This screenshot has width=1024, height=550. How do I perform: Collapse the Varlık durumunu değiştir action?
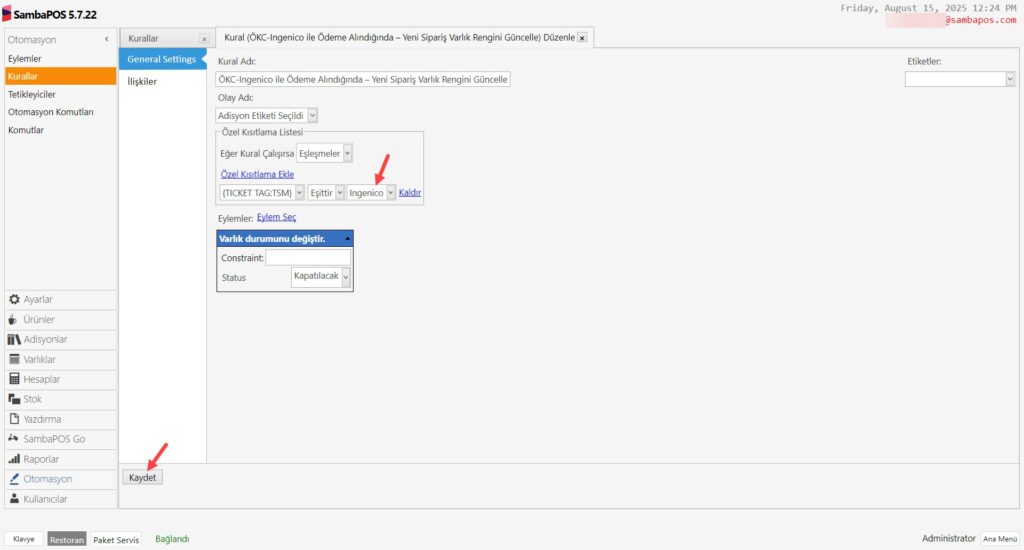[347, 238]
